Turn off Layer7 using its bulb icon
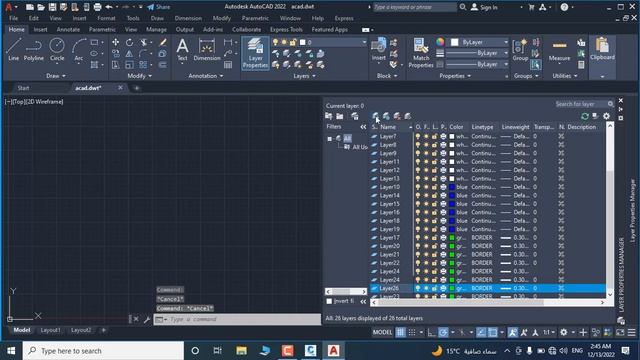The height and width of the screenshot is (360, 640). click(418, 136)
